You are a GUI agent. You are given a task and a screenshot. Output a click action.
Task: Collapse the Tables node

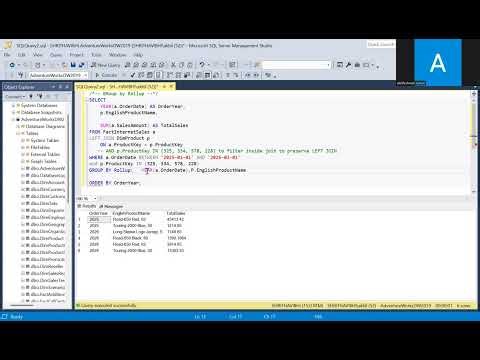[x=18, y=133]
